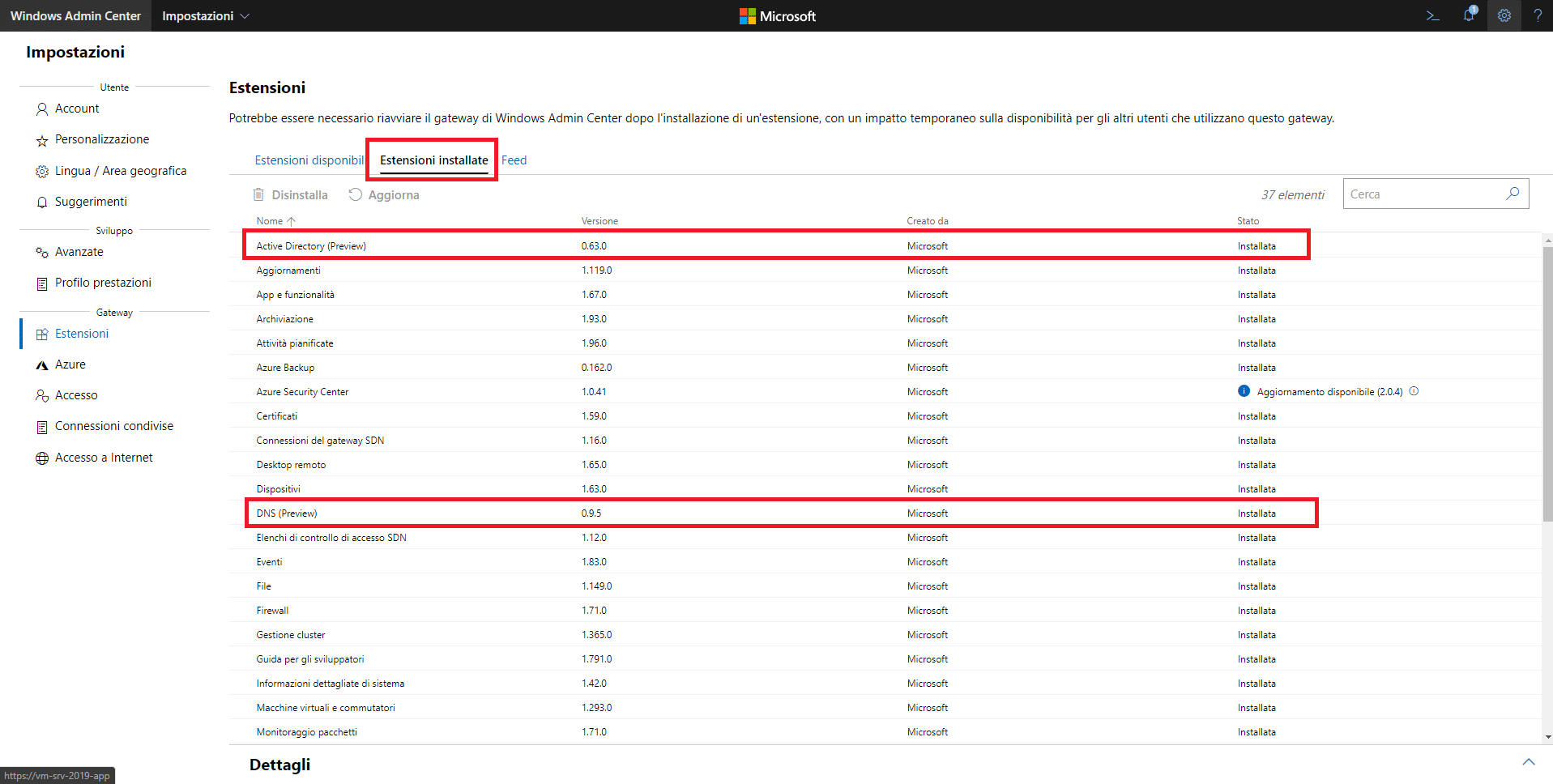Image resolution: width=1553 pixels, height=784 pixels.
Task: Open the settings gear icon
Action: tap(1504, 15)
